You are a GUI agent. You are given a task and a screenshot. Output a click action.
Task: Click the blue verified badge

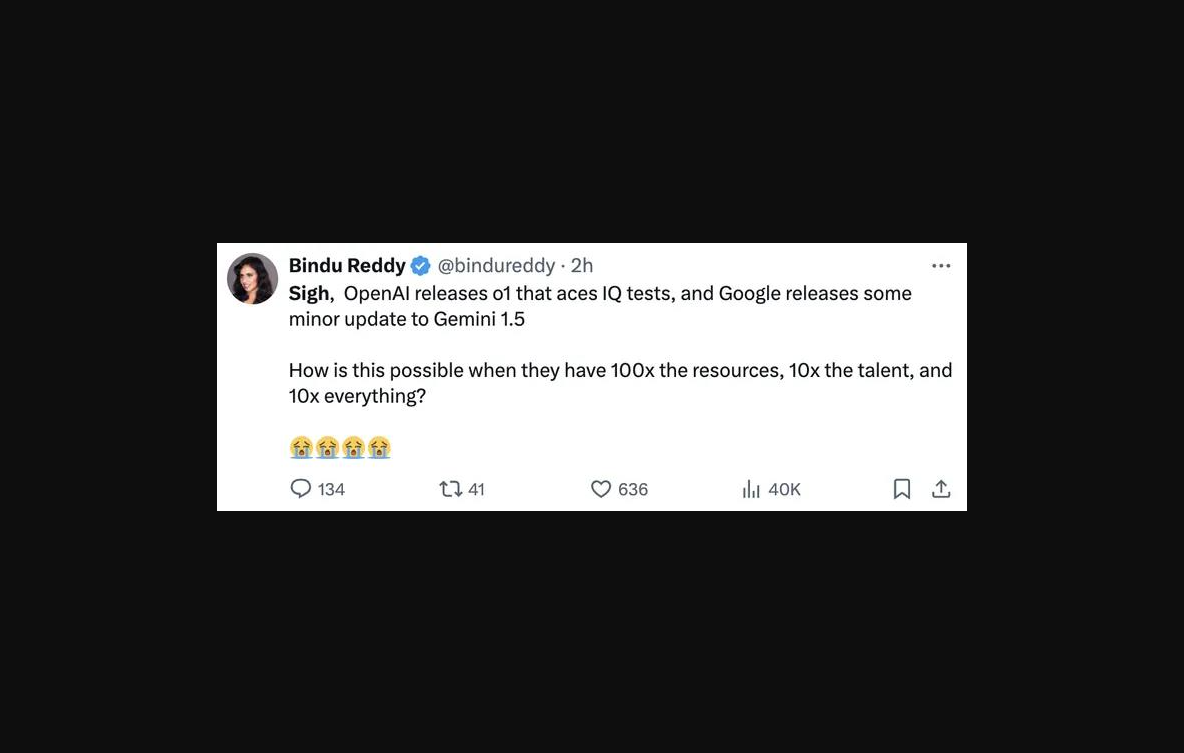[421, 266]
